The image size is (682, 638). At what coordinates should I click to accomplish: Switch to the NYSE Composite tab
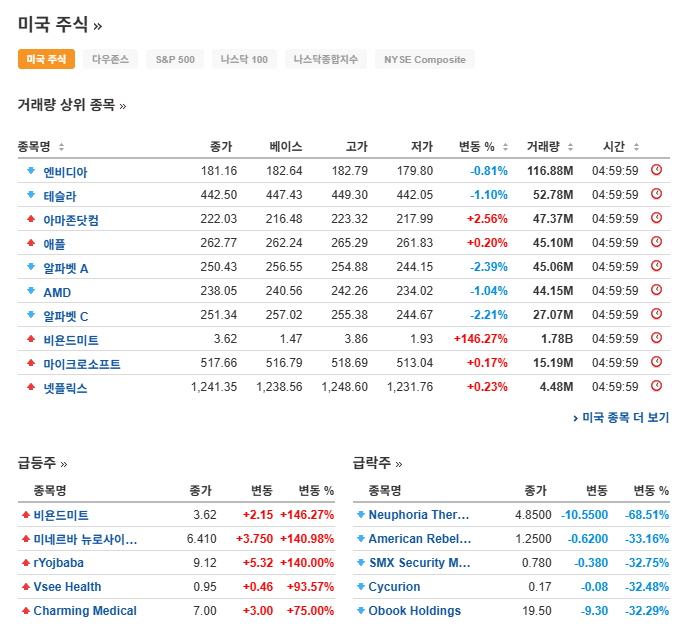click(425, 59)
